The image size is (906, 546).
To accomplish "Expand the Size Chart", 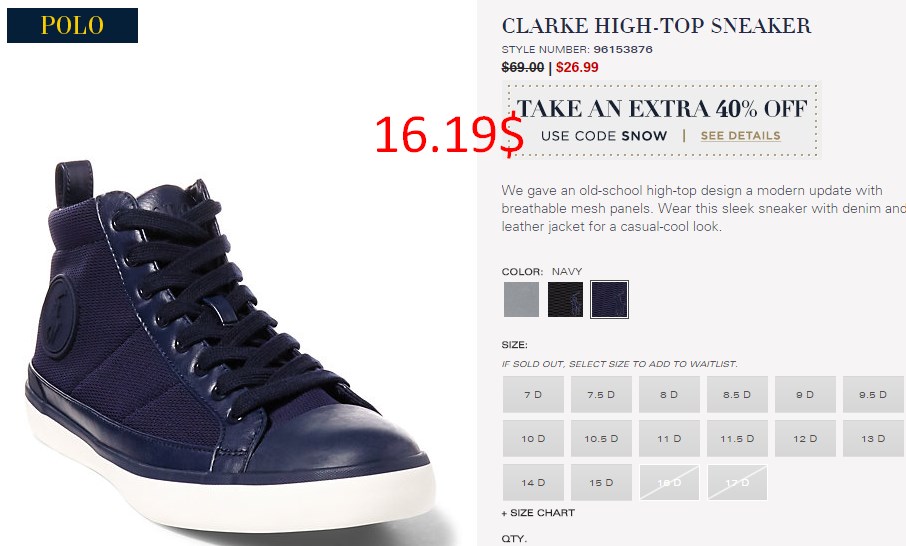I will 538,512.
